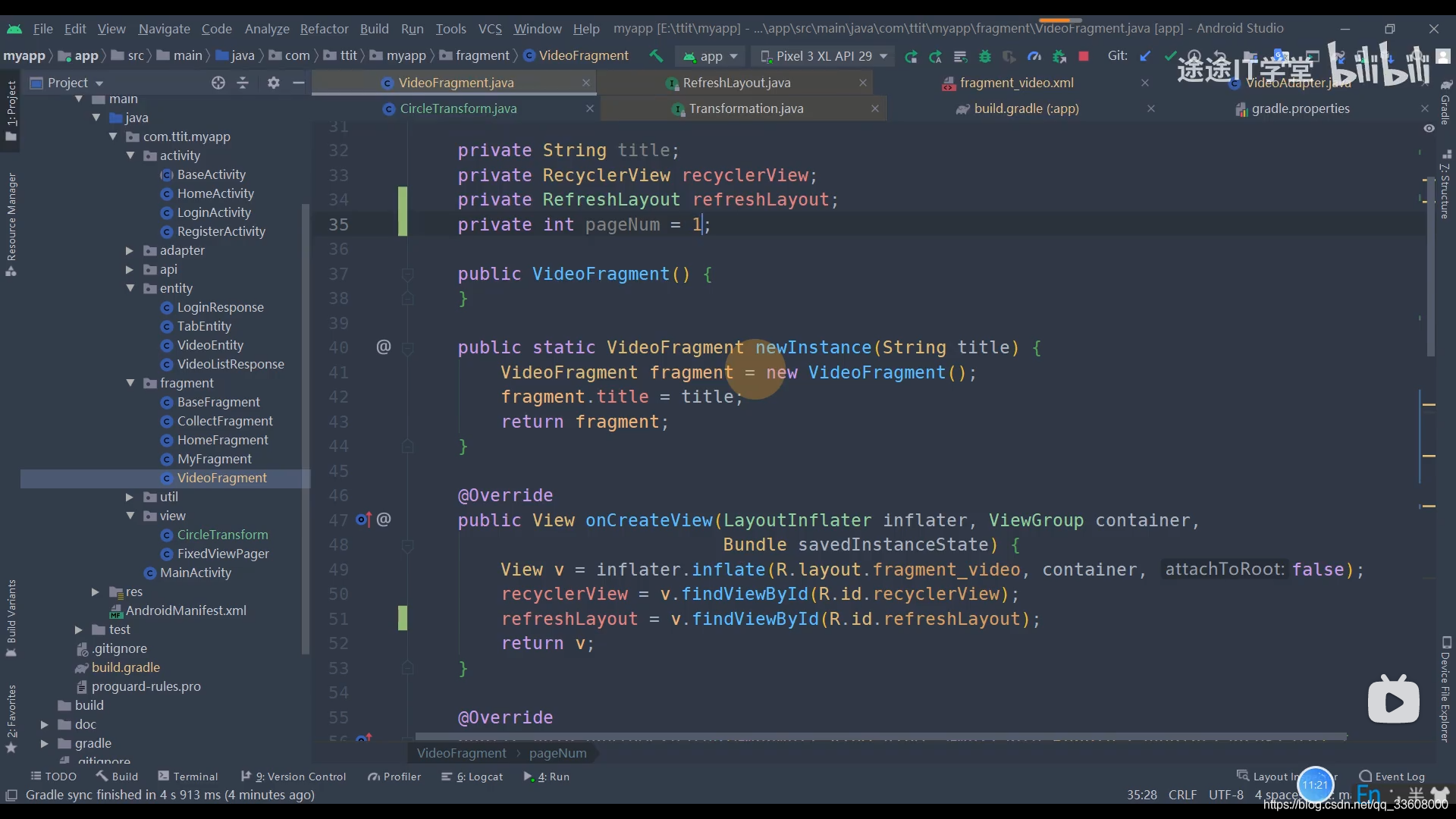1456x819 pixels.
Task: Toggle the inspections eye icon in editor corner
Action: pos(1429,128)
